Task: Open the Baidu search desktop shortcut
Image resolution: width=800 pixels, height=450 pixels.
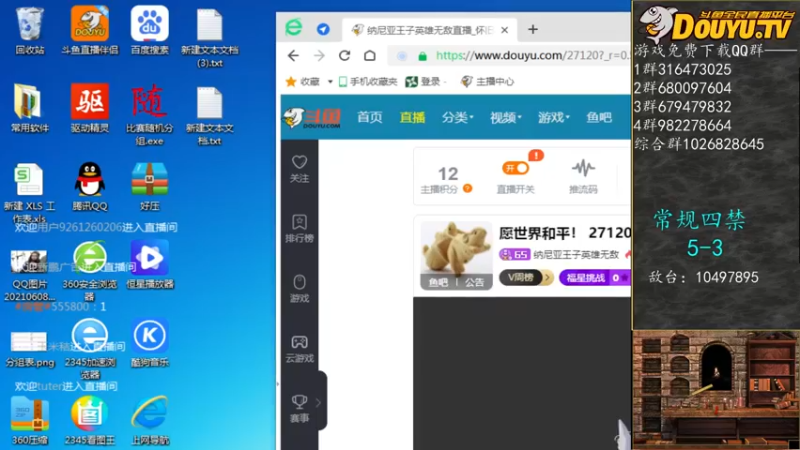Action: point(149,31)
